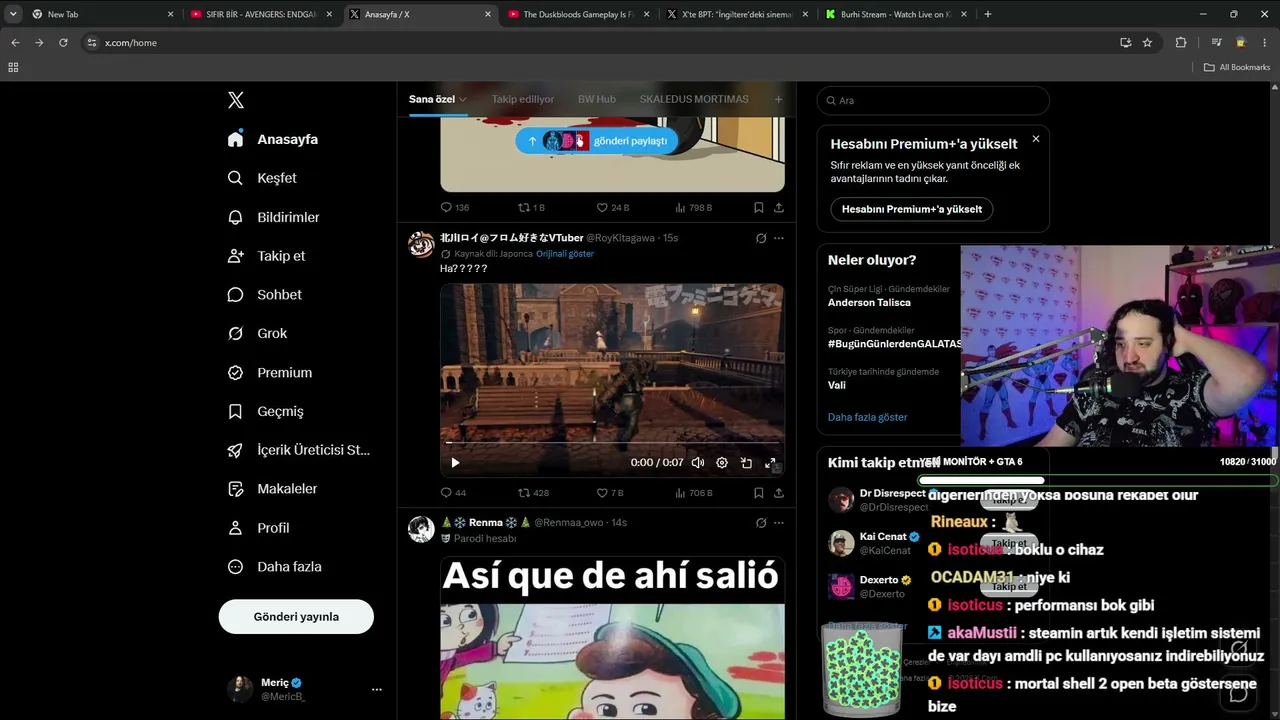Open more options on the Renma post

click(779, 523)
